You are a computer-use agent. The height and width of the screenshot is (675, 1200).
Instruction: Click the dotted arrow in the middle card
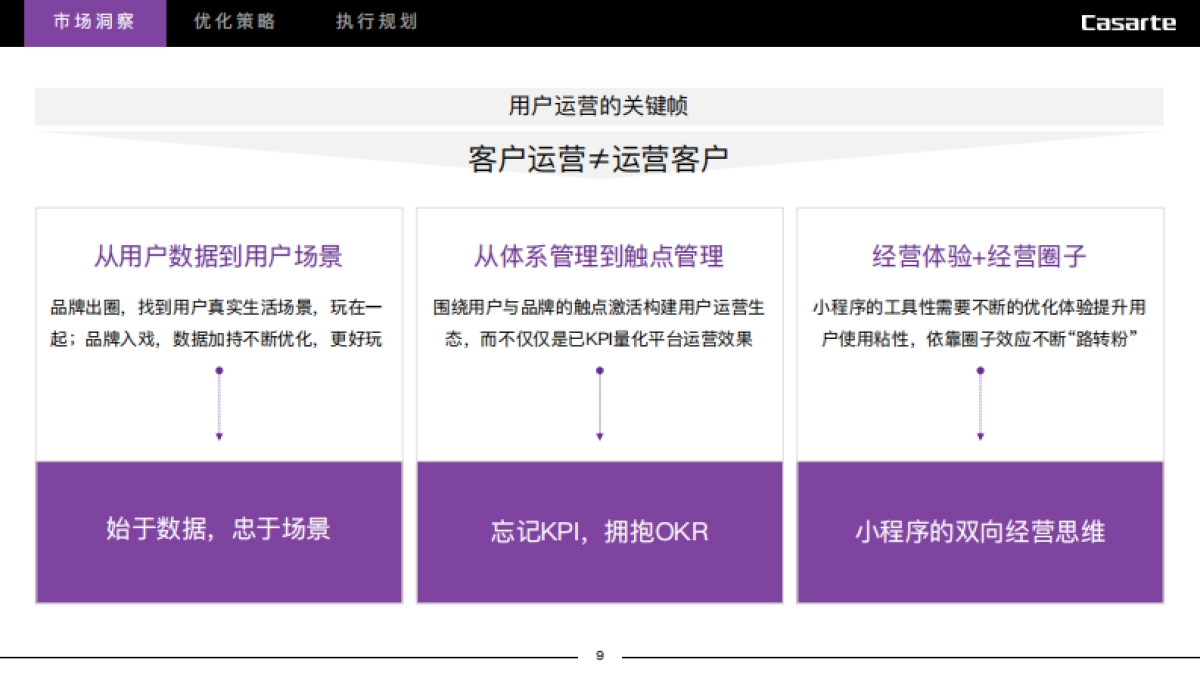pos(599,405)
